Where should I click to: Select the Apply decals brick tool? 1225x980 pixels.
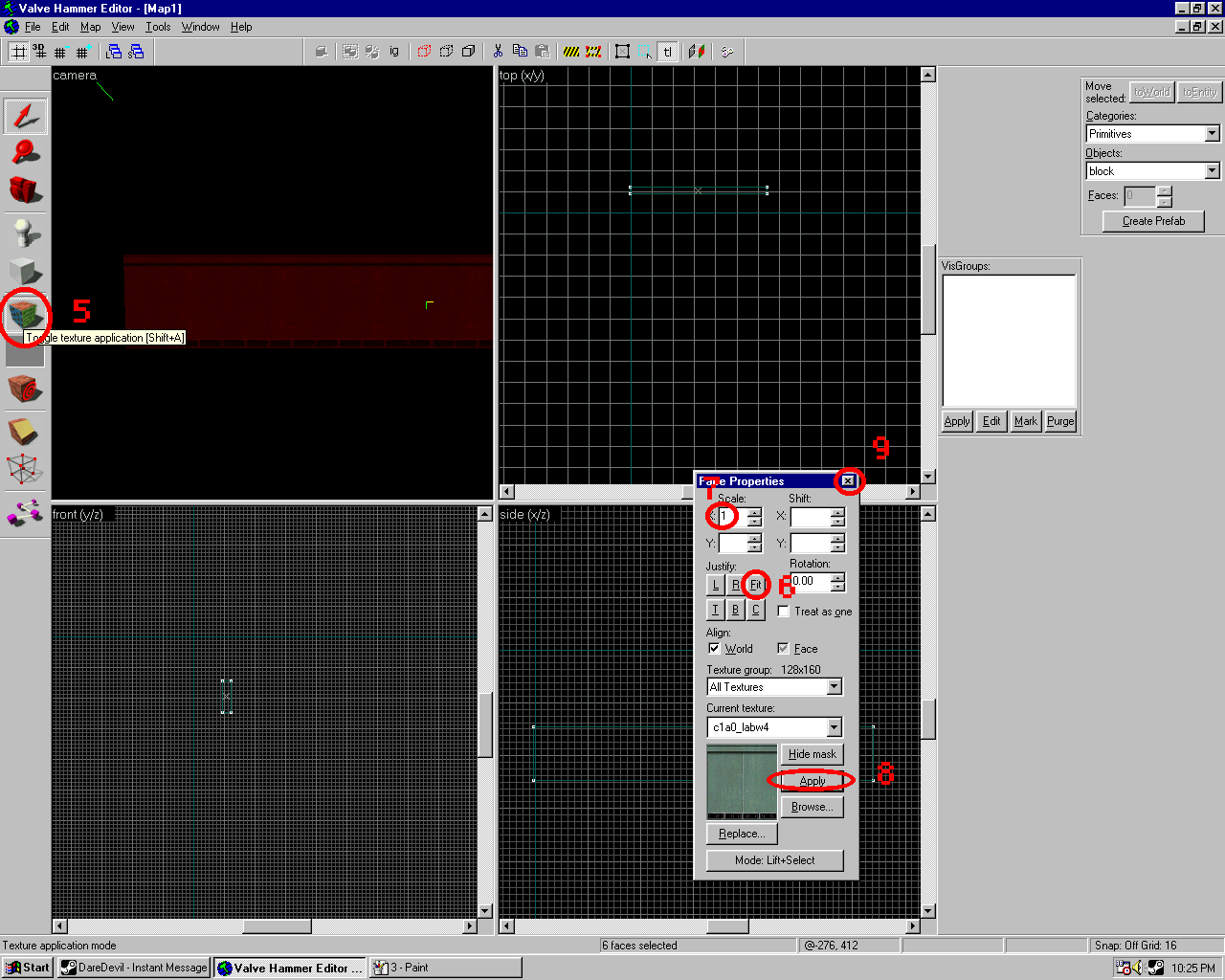pyautogui.click(x=24, y=390)
